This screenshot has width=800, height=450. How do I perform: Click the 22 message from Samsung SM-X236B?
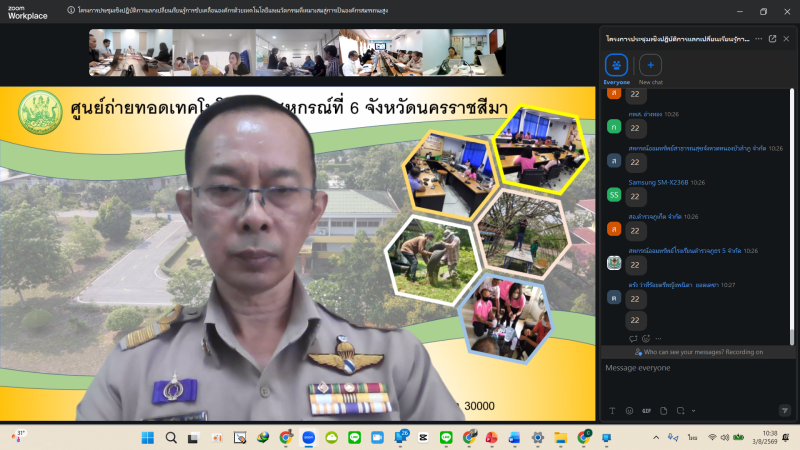pyautogui.click(x=635, y=196)
